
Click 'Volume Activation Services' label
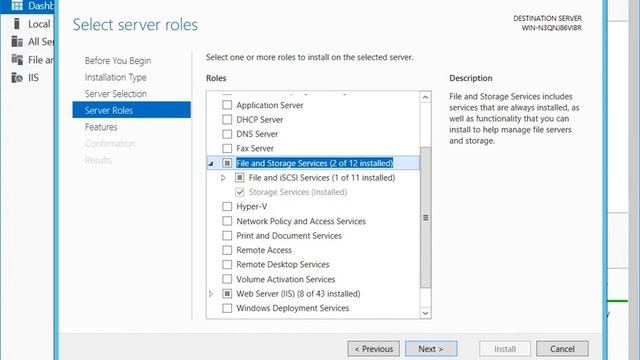click(x=286, y=279)
